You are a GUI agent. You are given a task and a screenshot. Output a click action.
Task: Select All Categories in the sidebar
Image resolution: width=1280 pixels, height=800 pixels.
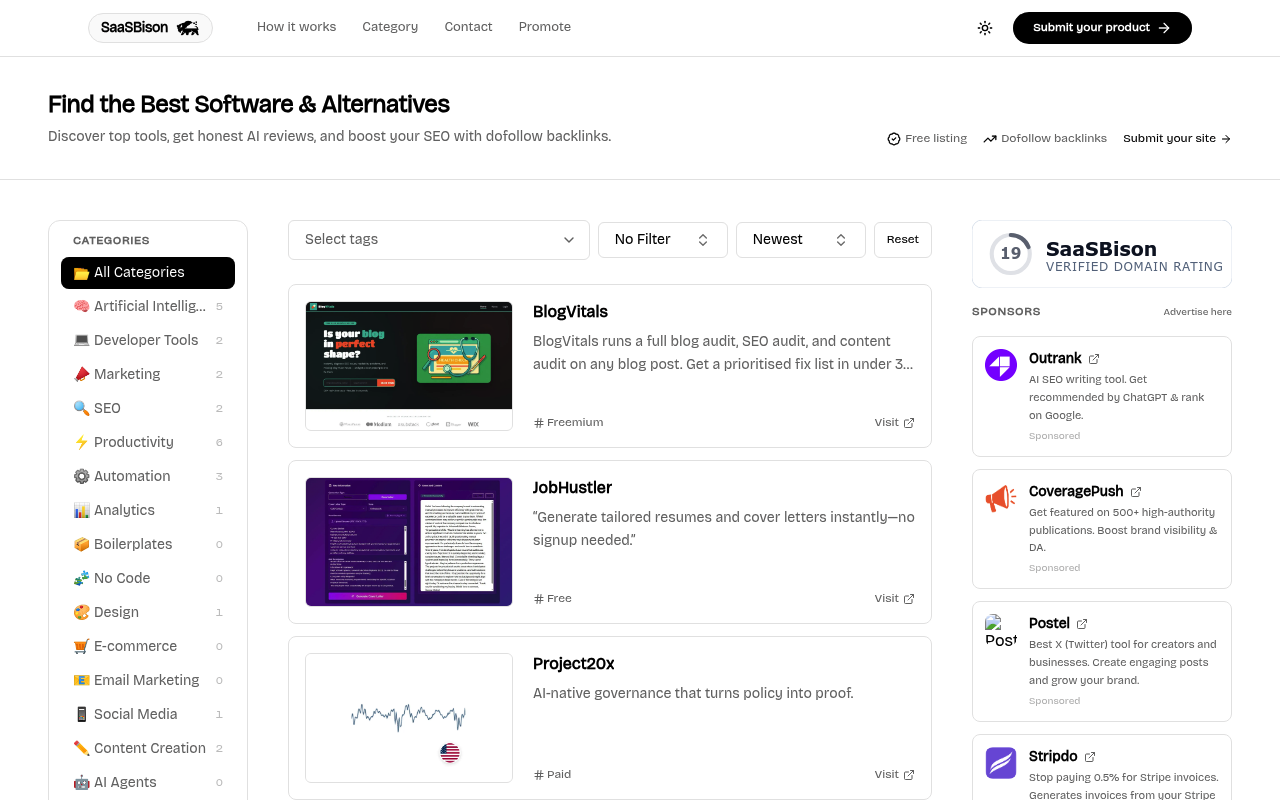click(x=148, y=273)
